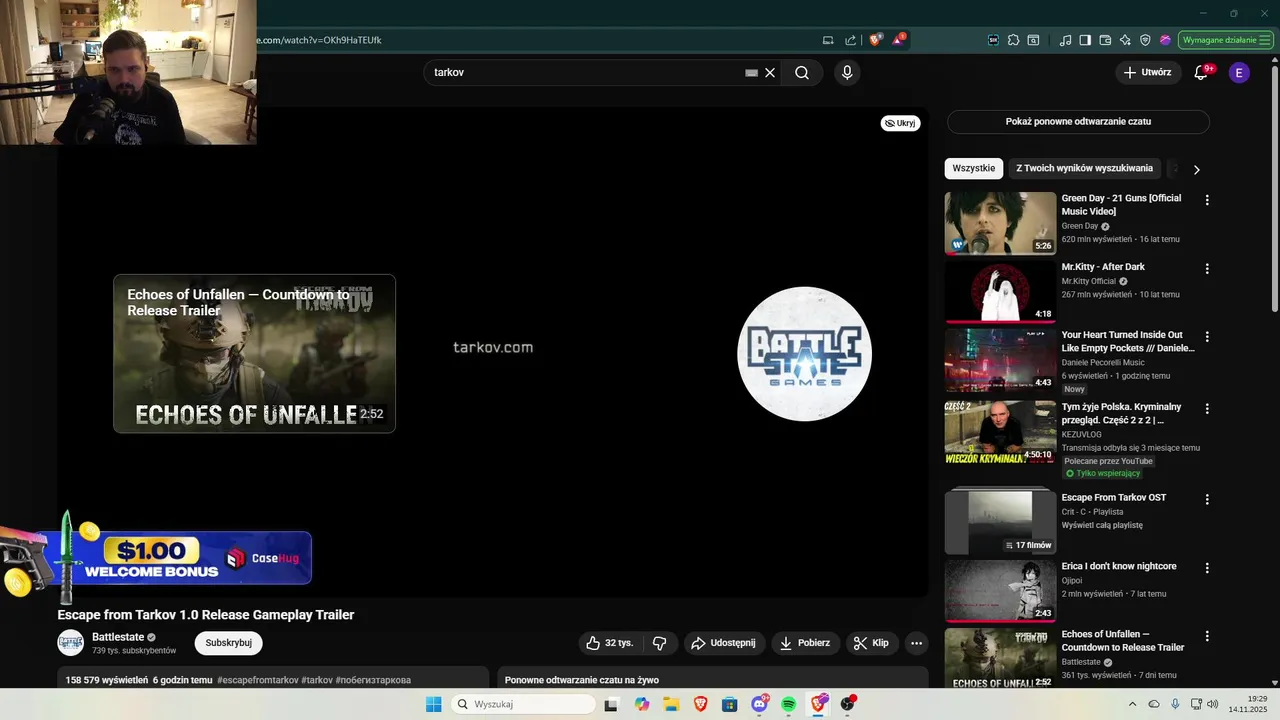Screen dimensions: 1280x720
Task: Open Microsoft Store from the taskbar
Action: tap(730, 704)
